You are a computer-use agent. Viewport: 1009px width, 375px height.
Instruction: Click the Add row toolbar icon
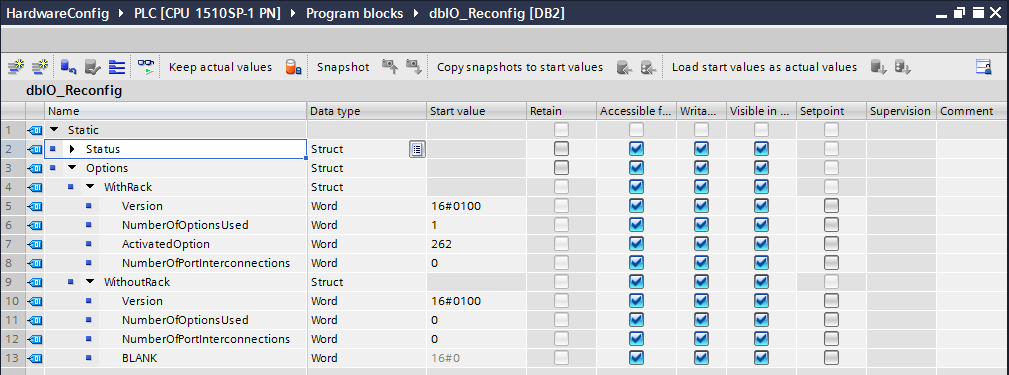(x=41, y=67)
